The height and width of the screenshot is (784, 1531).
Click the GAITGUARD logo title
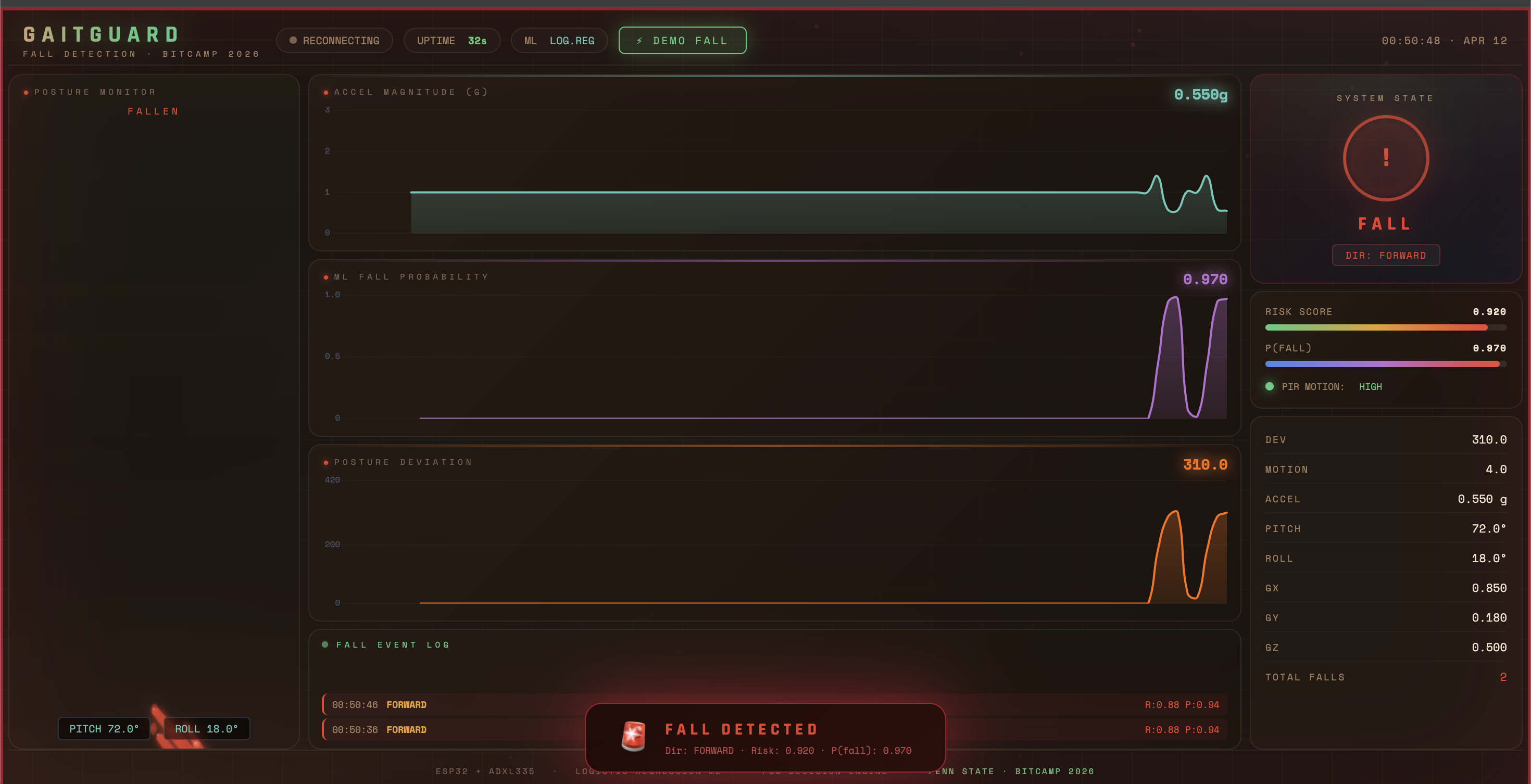[x=102, y=34]
